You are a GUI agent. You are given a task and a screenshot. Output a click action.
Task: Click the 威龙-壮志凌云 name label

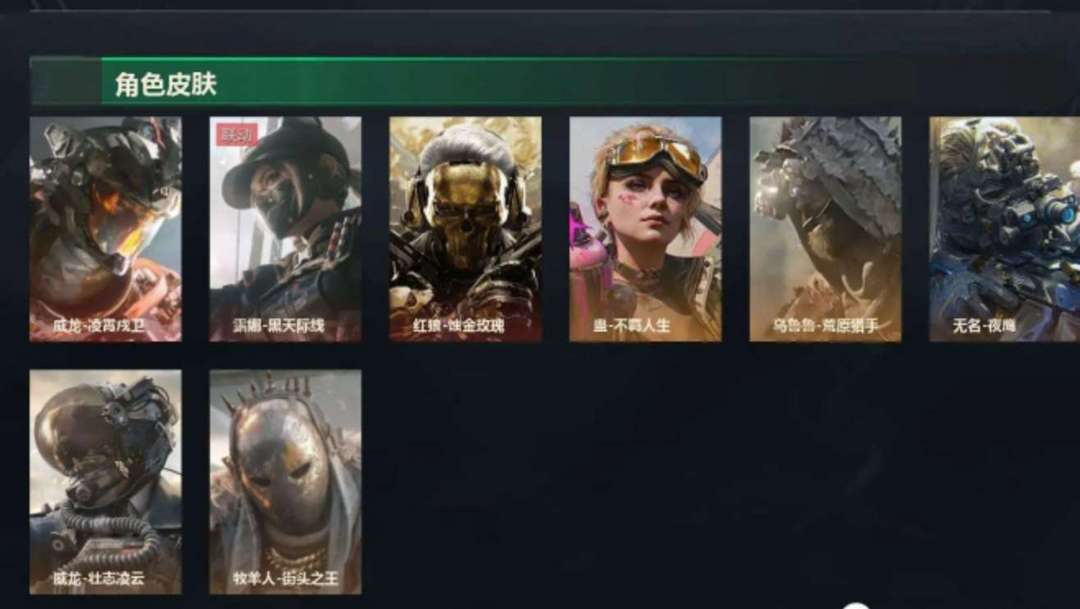tap(98, 578)
